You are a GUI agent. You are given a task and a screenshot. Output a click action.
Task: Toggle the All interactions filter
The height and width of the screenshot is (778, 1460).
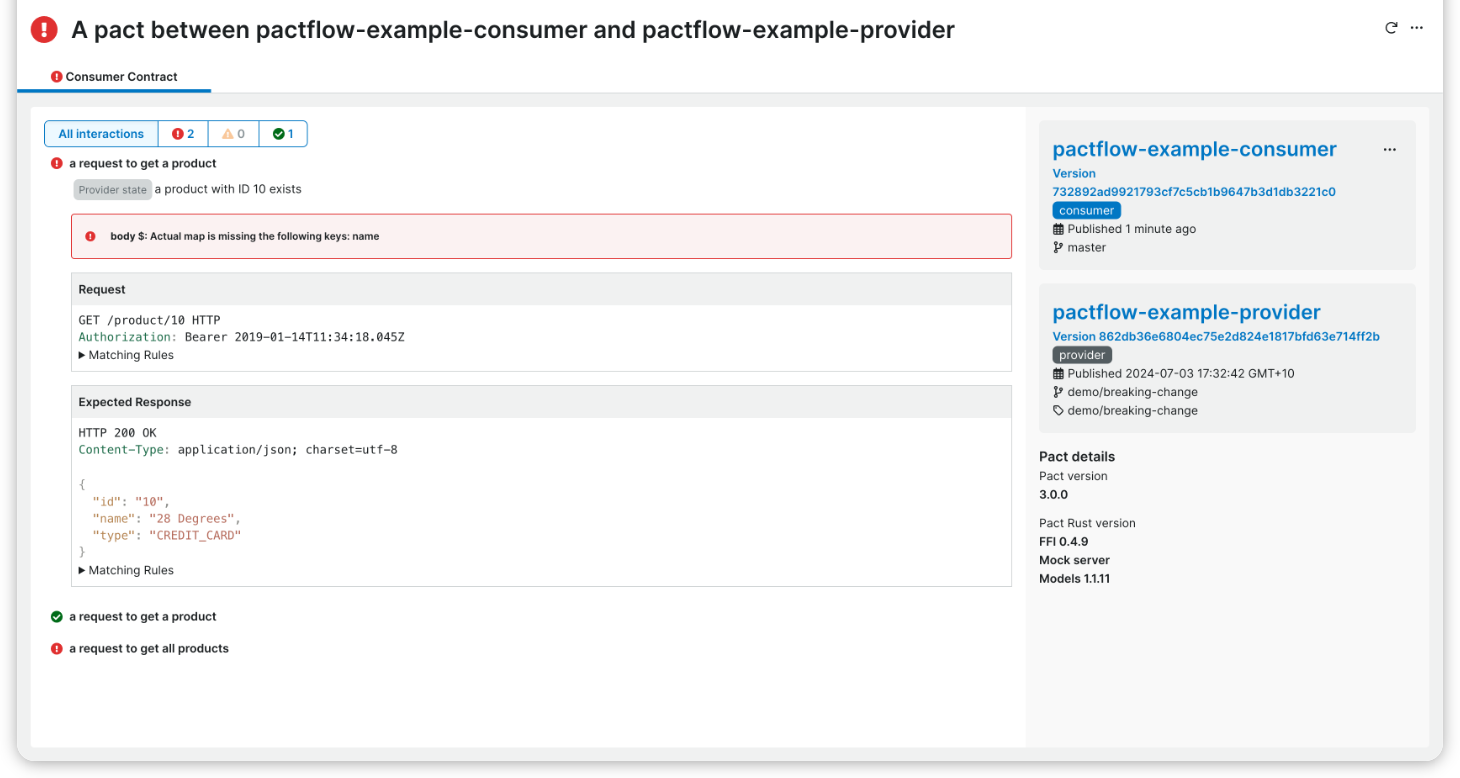tap(100, 133)
